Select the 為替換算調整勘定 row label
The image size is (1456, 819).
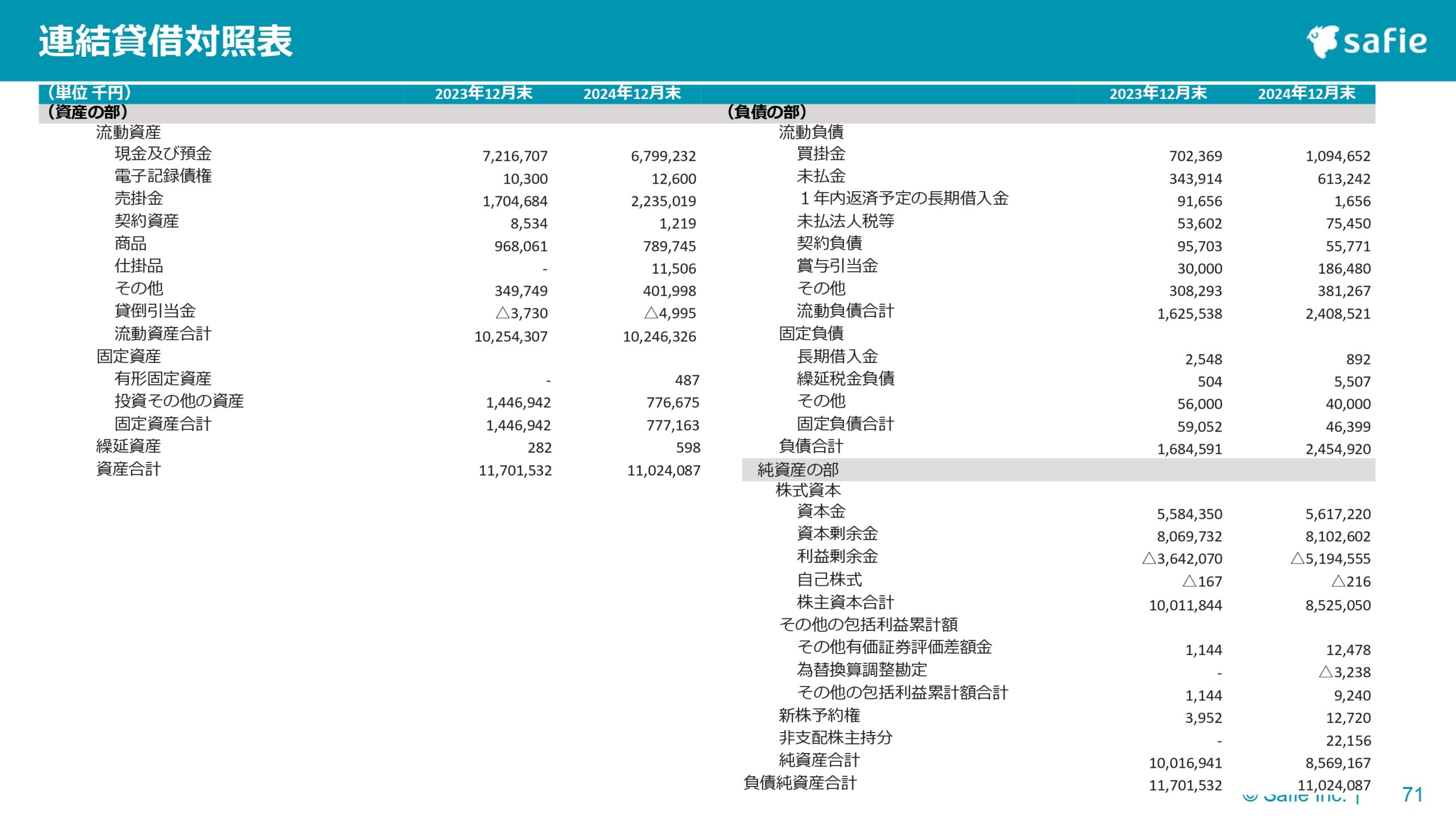pos(862,670)
